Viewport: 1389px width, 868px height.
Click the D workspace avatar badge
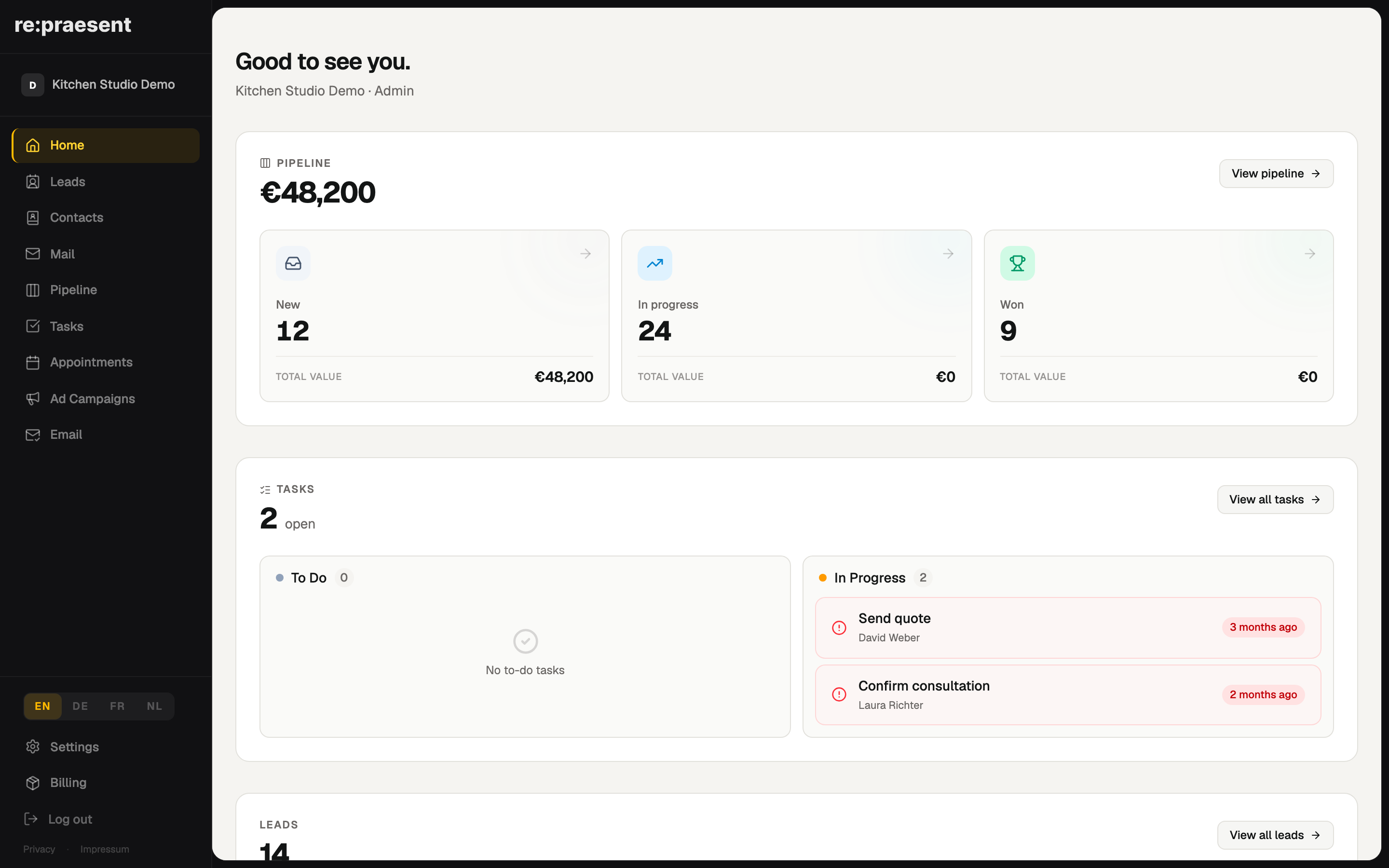(33, 85)
